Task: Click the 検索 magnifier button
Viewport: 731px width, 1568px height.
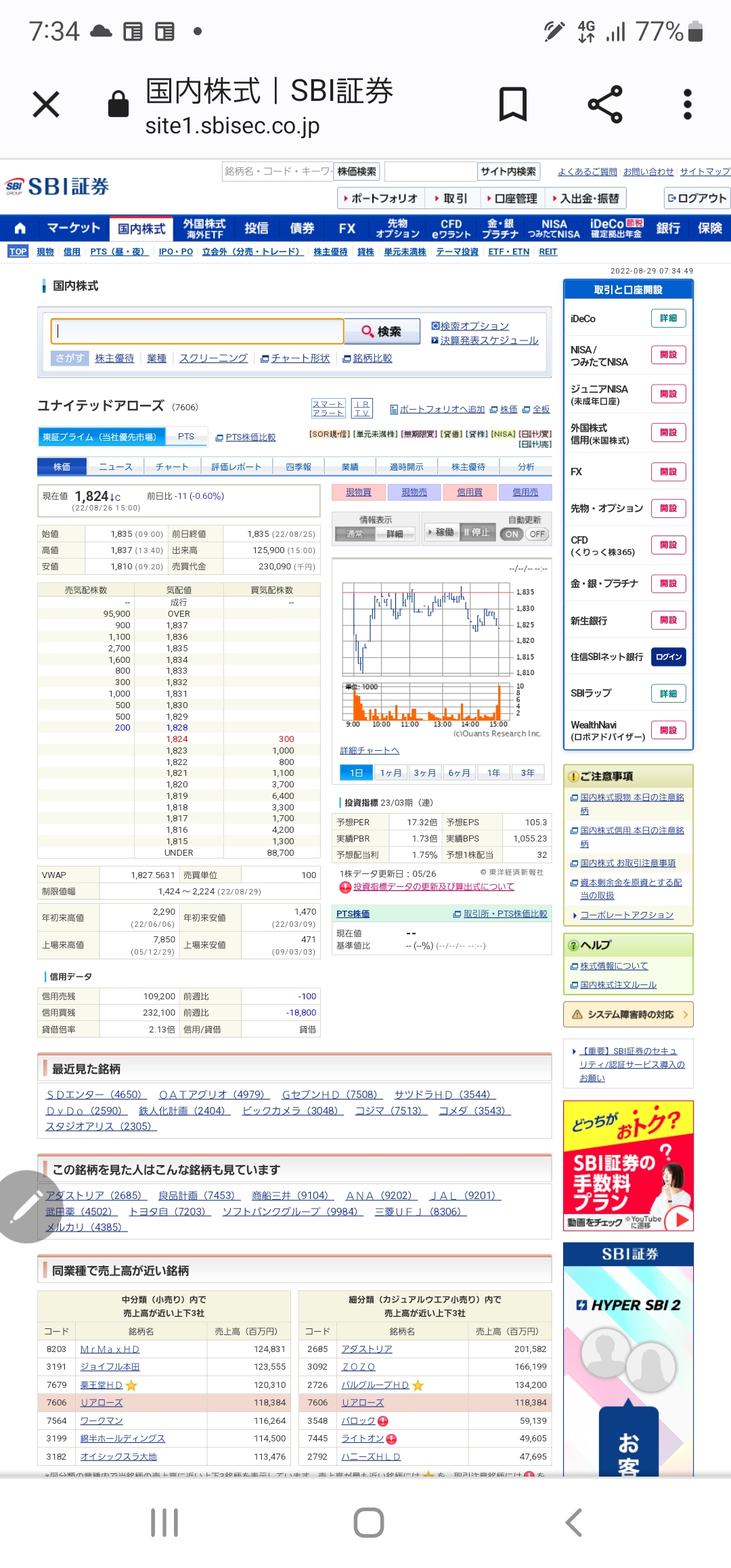Action: coord(382,331)
